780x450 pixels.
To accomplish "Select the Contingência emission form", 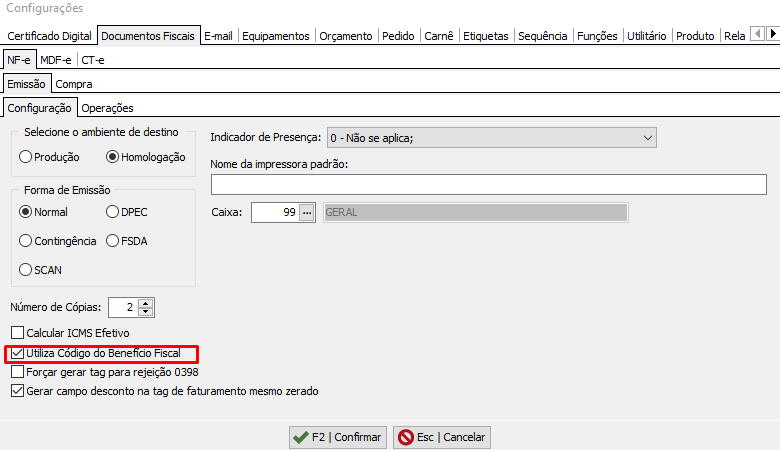I will click(x=26, y=241).
